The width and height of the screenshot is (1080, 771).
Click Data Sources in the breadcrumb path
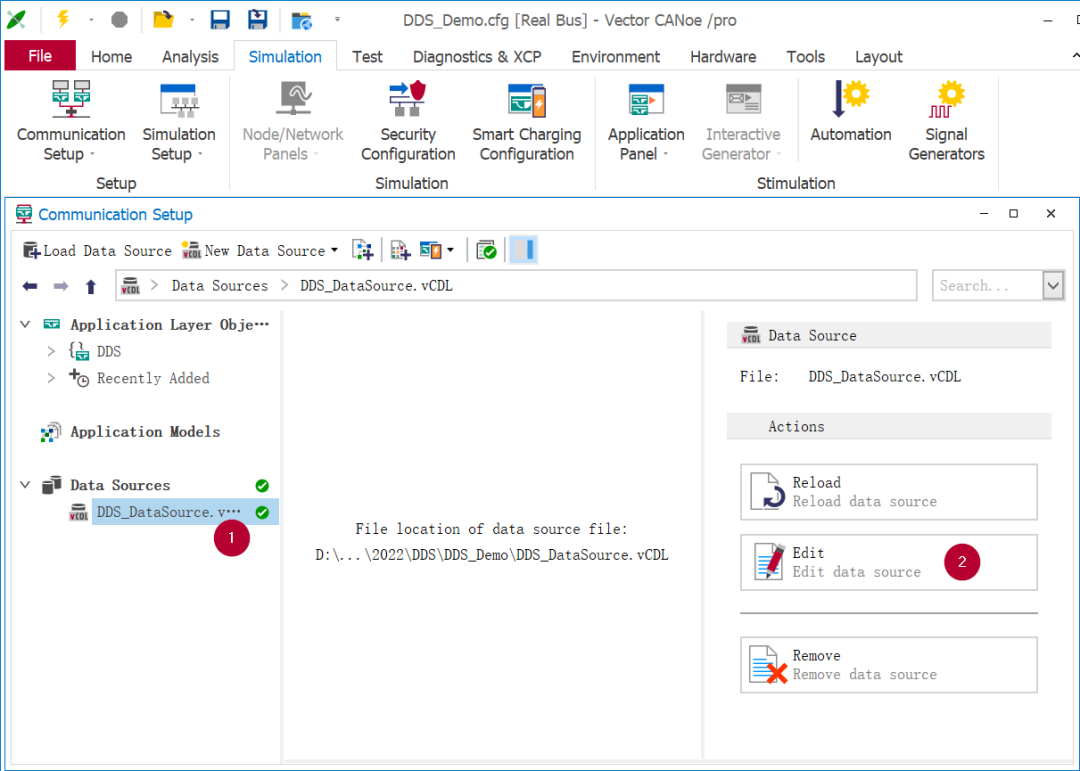click(220, 285)
